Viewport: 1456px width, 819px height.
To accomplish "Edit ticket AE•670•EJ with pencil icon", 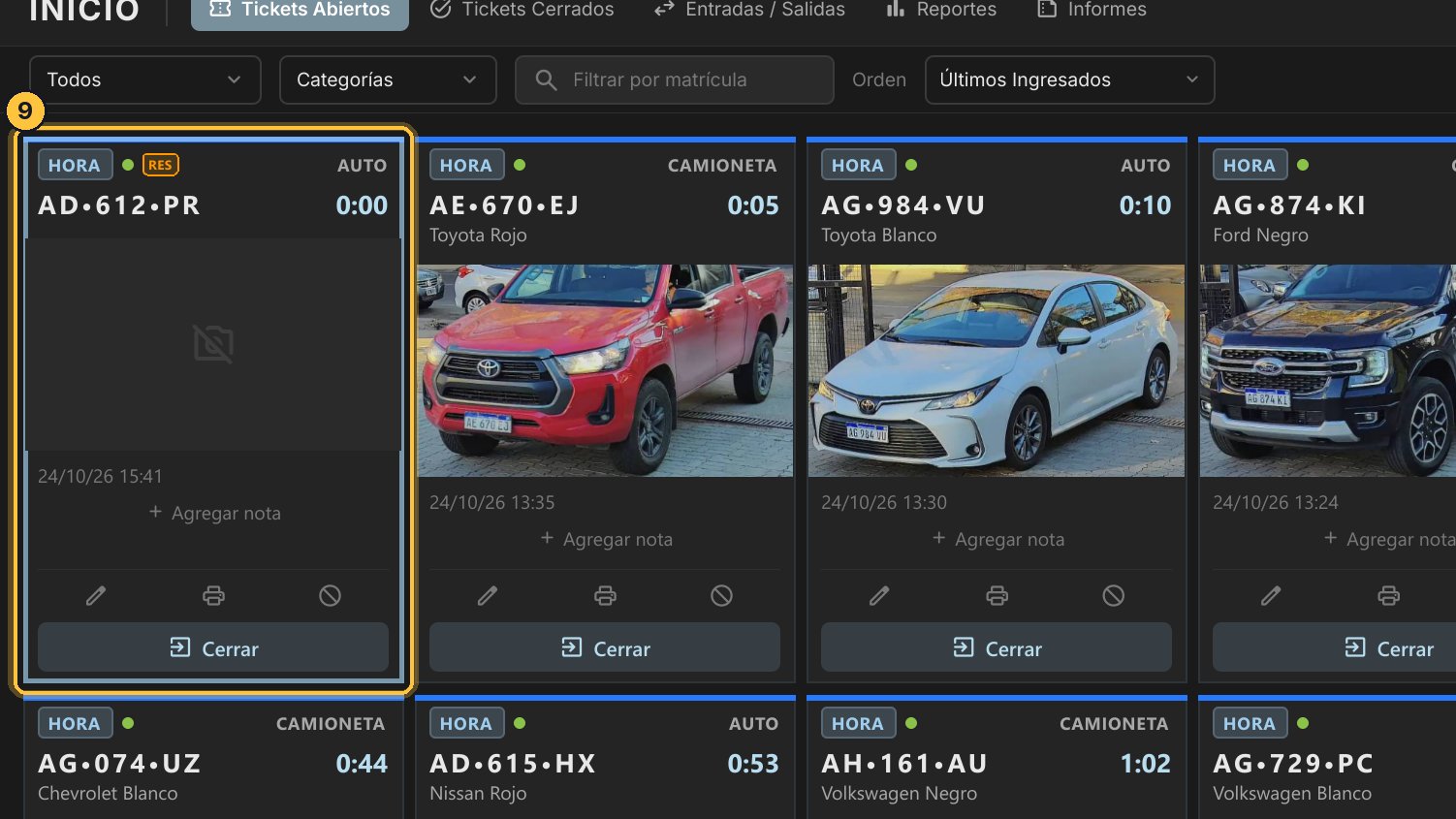I will point(488,595).
